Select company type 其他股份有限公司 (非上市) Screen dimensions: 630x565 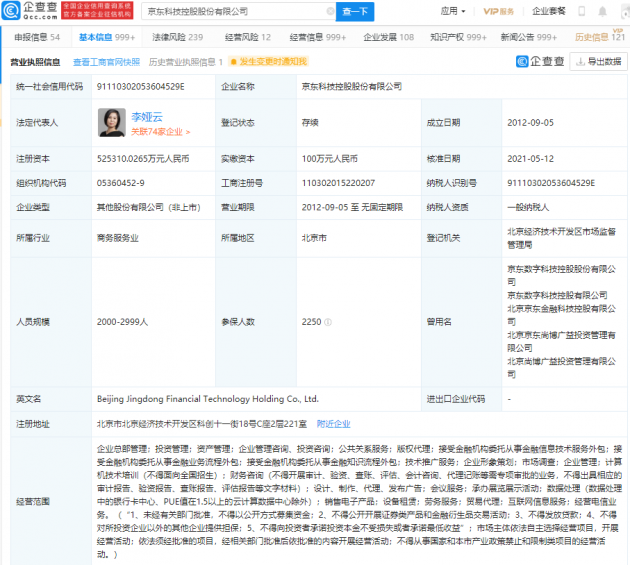[148, 207]
